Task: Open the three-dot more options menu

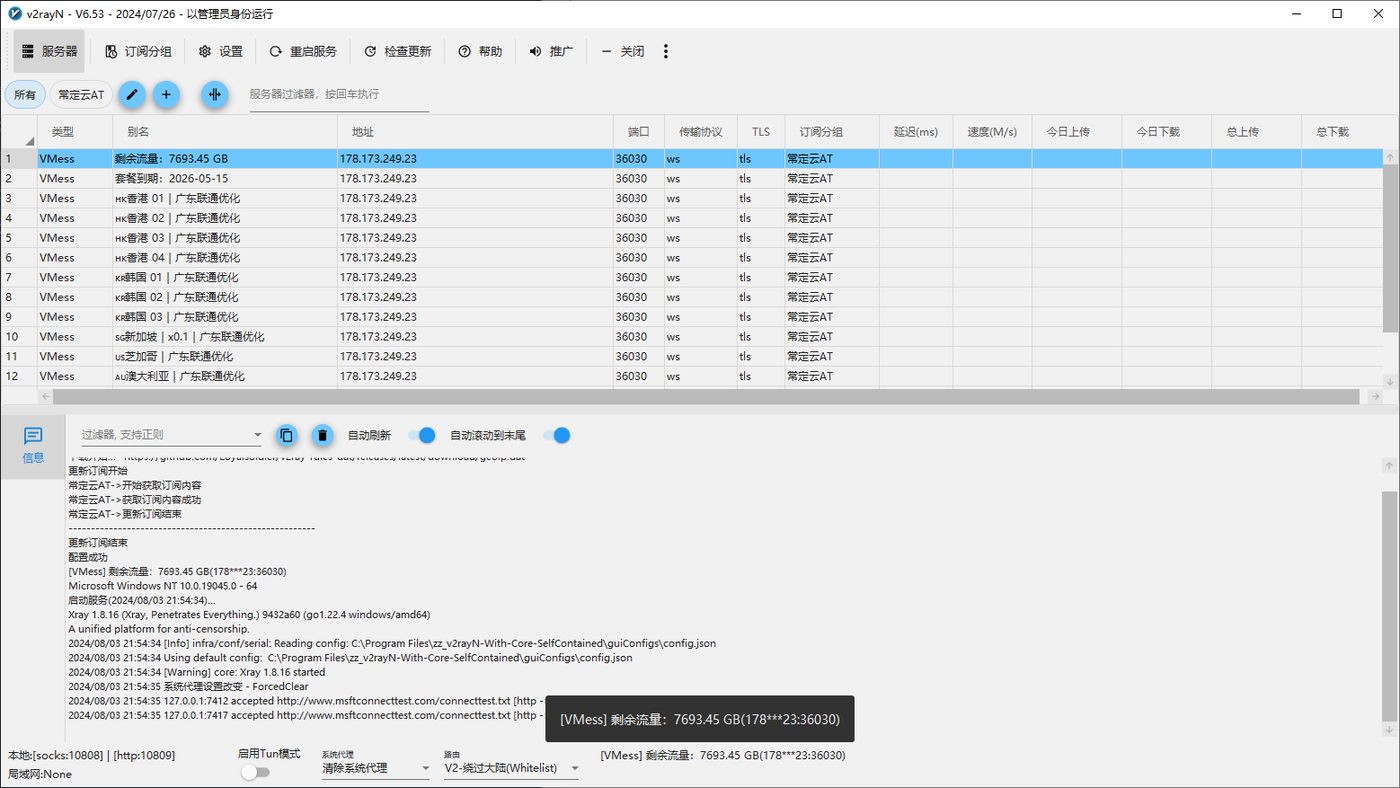Action: click(666, 51)
